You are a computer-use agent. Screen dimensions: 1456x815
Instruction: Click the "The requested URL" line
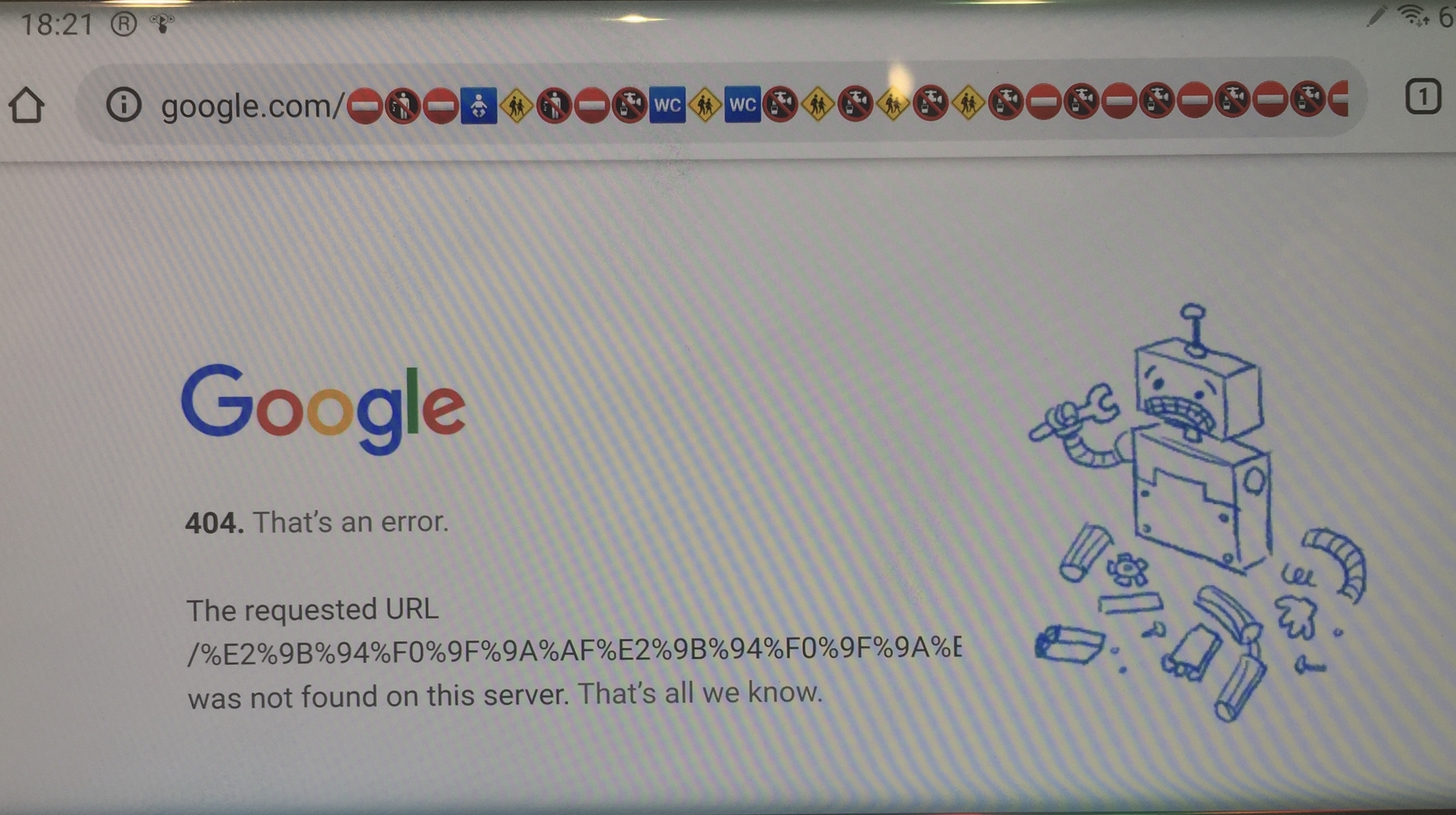(x=312, y=611)
